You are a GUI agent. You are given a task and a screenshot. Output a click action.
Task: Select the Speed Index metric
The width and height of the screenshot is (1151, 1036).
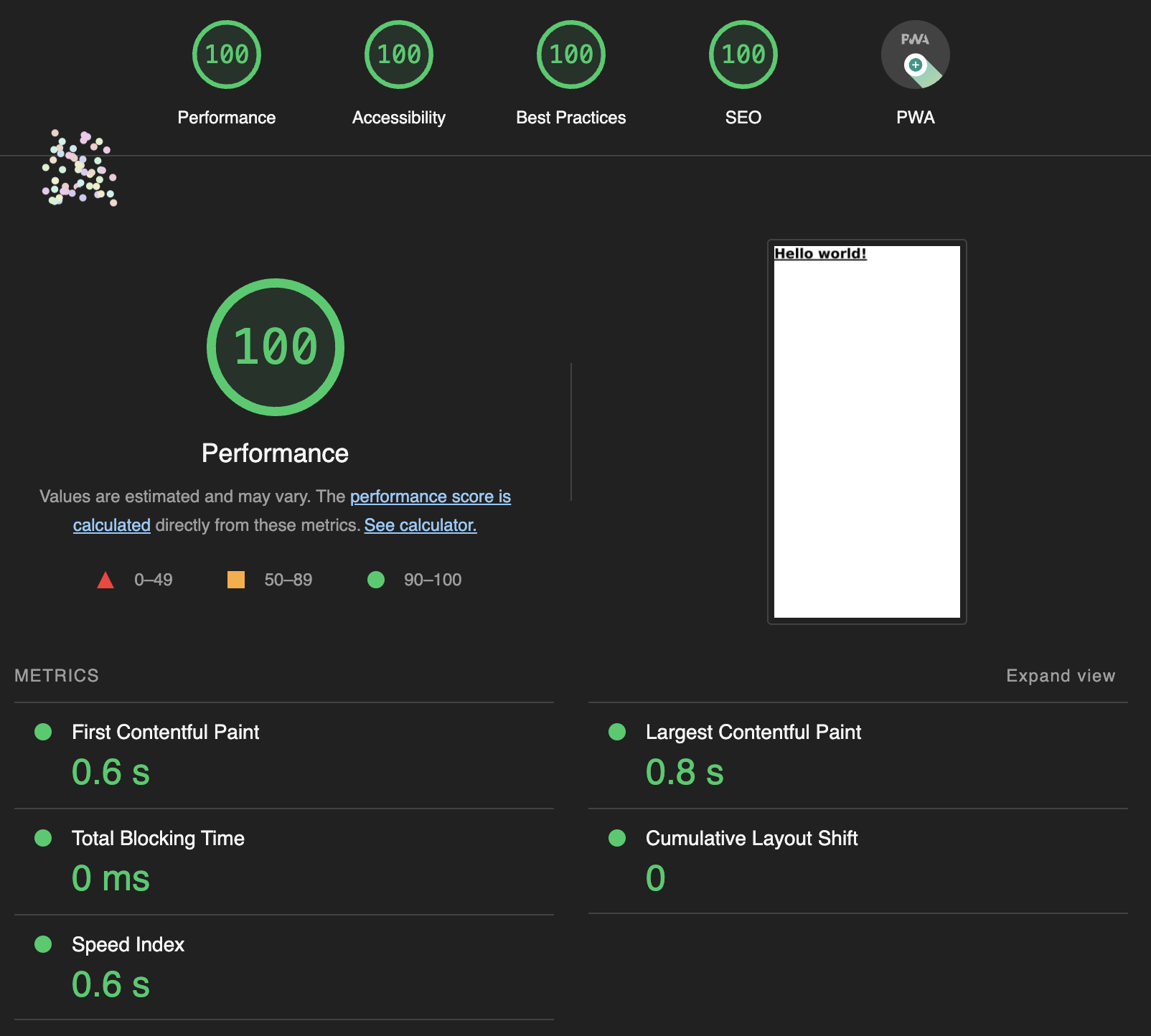pos(127,944)
